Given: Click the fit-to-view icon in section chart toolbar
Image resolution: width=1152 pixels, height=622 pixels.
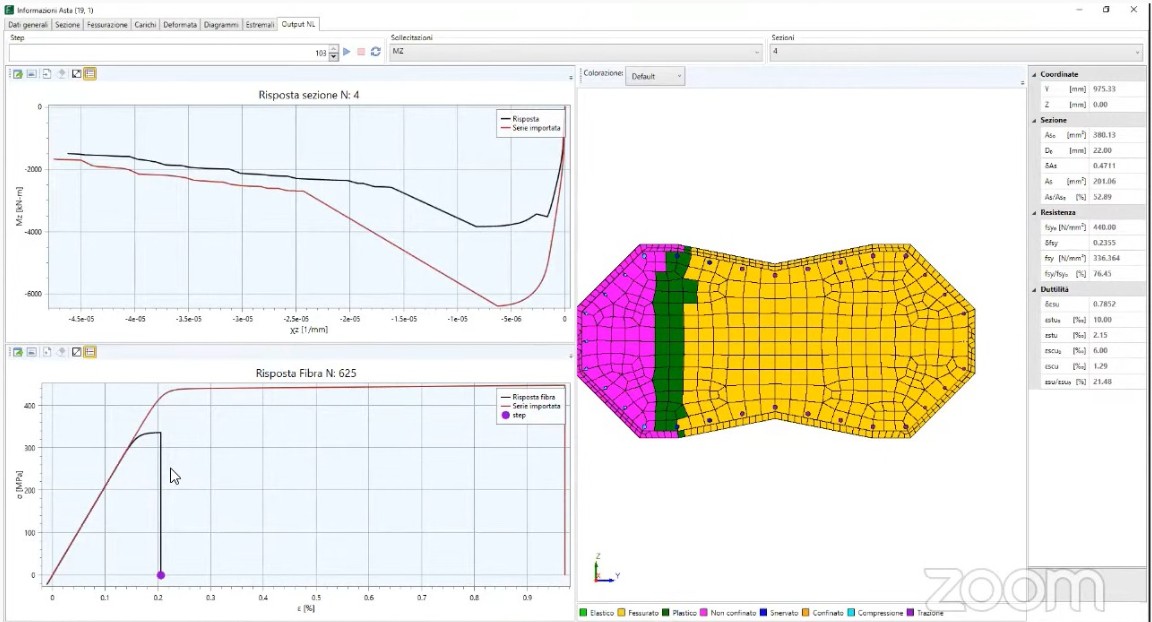Looking at the screenshot, I should [x=76, y=74].
